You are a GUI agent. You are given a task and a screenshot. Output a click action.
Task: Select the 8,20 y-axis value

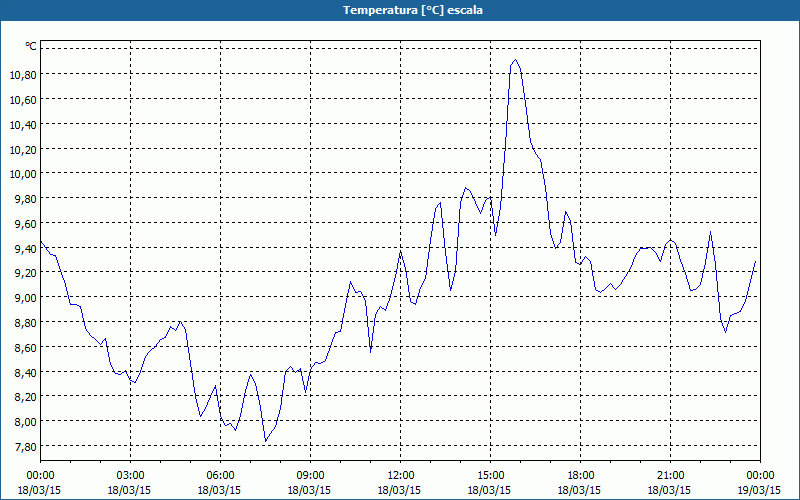[26, 397]
